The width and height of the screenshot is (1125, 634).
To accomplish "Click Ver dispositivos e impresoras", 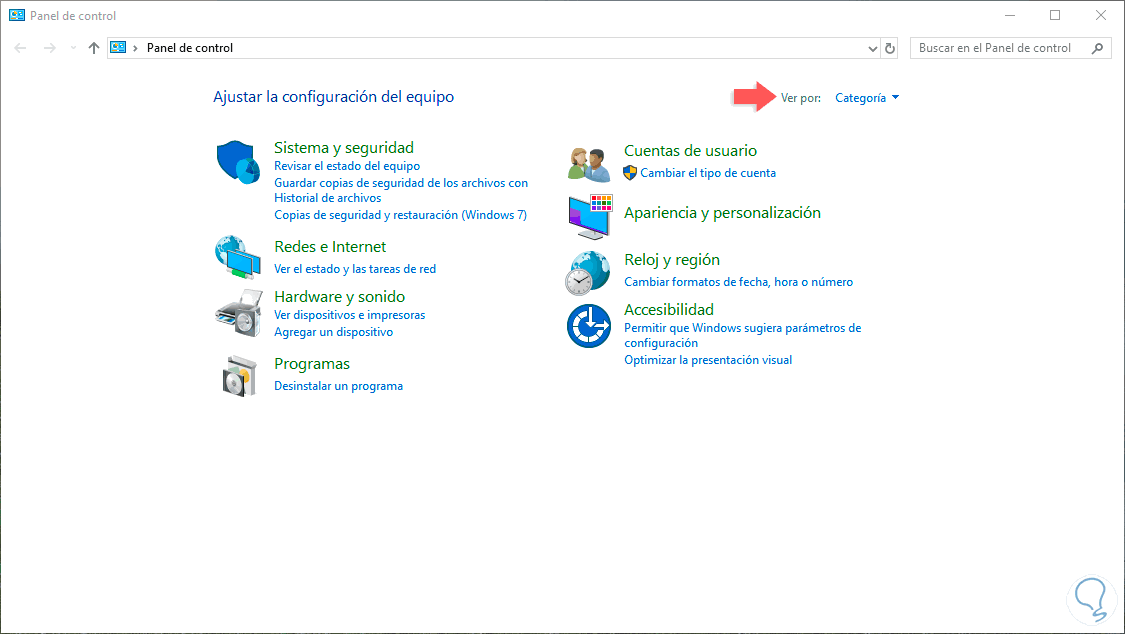I will [349, 315].
